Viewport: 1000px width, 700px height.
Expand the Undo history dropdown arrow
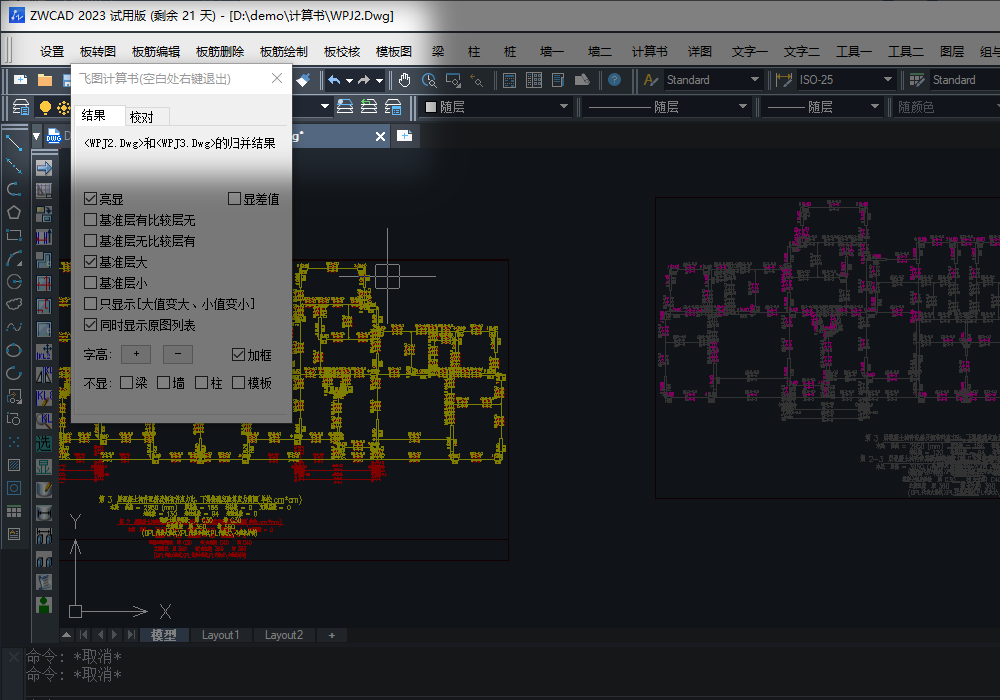[x=349, y=80]
